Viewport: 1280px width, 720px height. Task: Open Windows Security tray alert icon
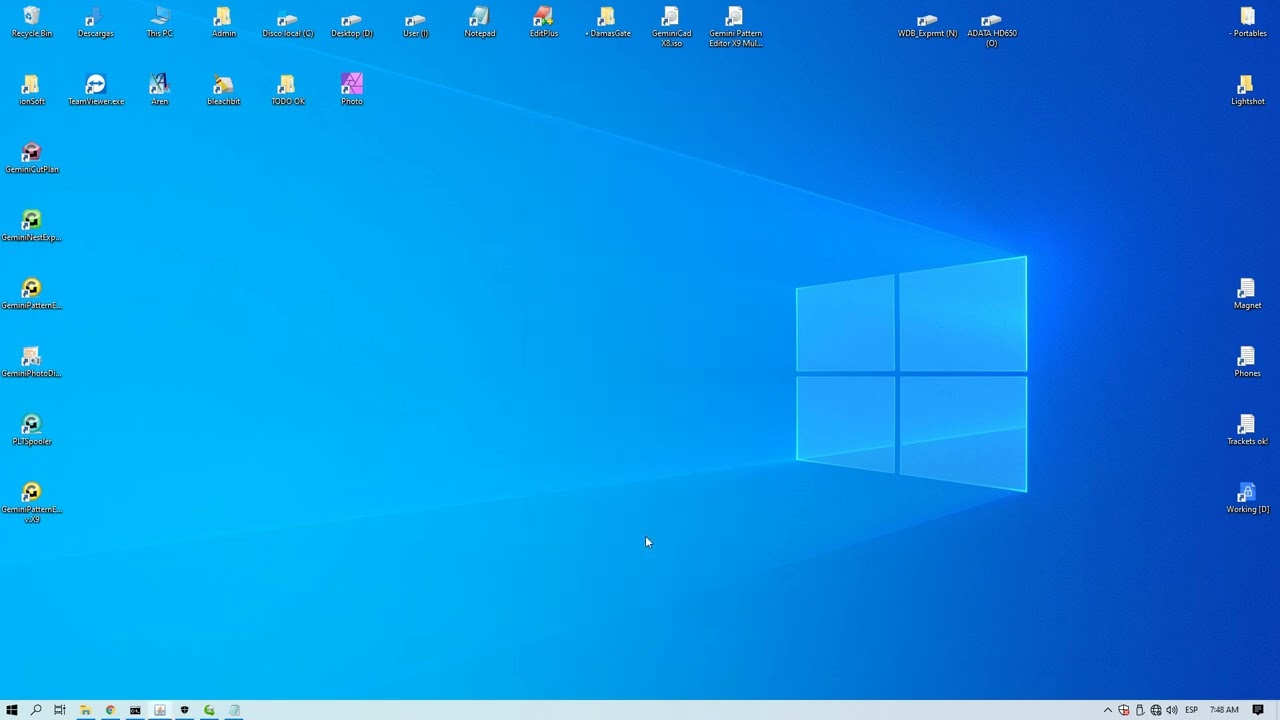point(1124,710)
